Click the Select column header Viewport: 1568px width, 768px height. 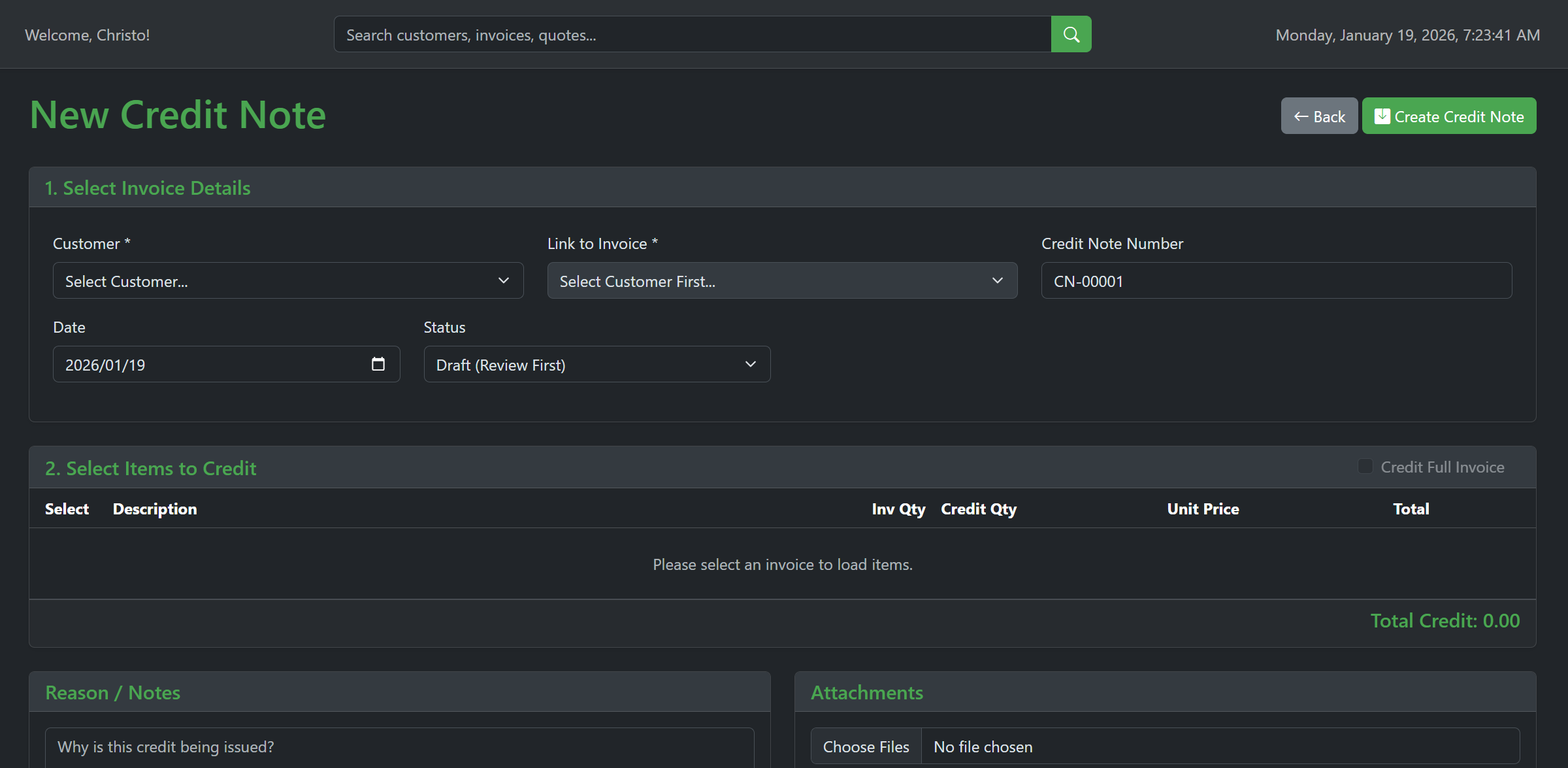[x=67, y=509]
